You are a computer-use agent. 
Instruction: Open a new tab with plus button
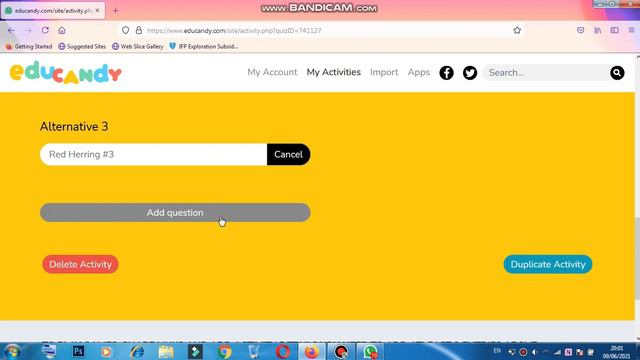click(x=116, y=11)
